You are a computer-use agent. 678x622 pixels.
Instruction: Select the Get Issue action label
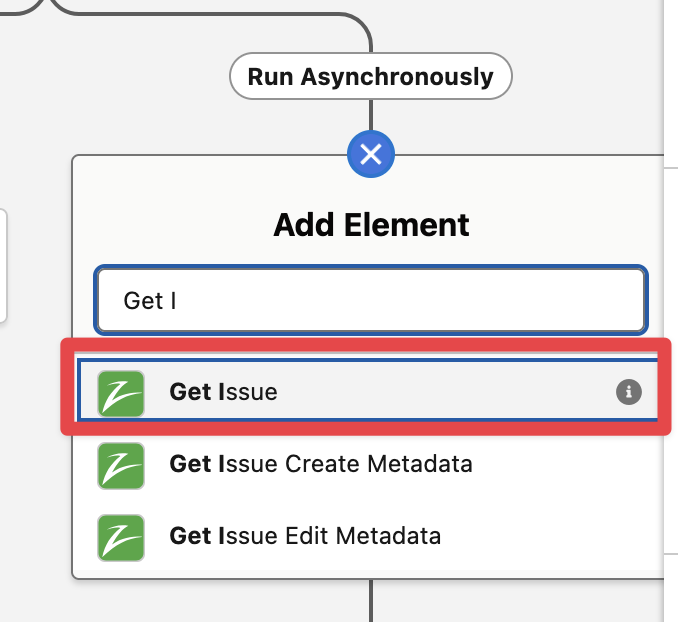(223, 392)
